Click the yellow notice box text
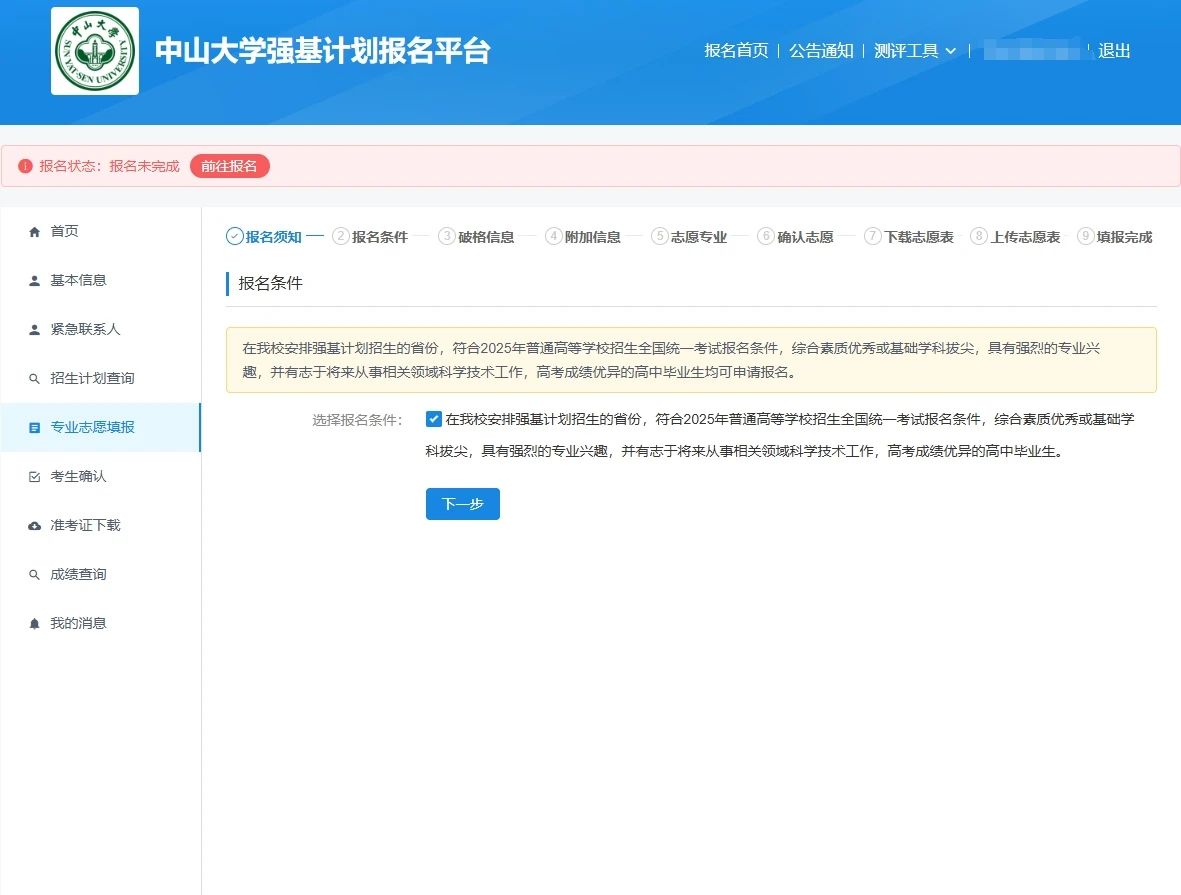Screen dimensions: 1181x895 (671, 360)
